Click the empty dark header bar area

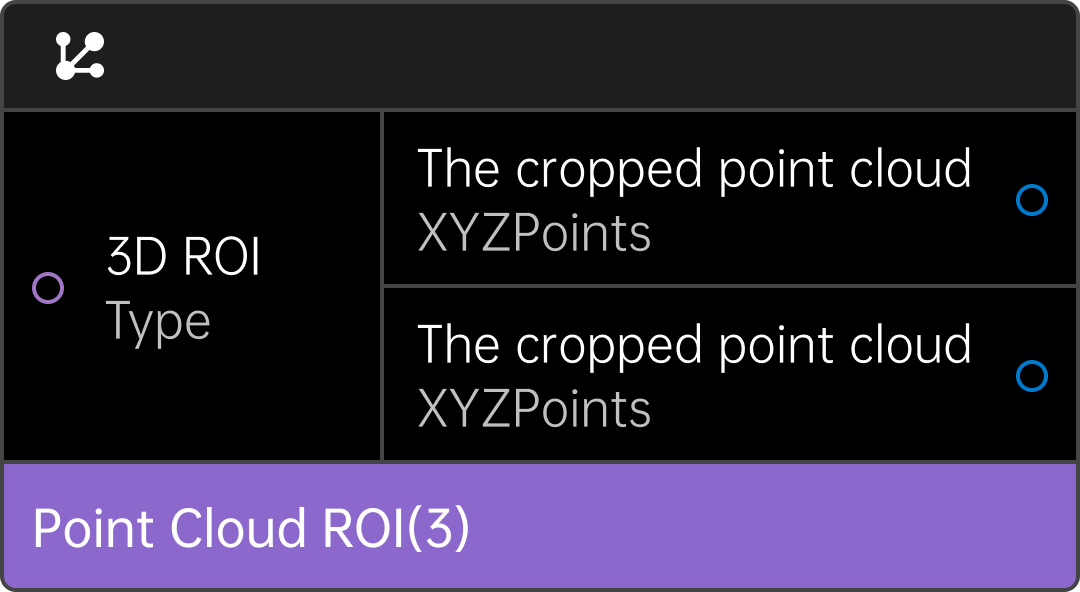coord(600,56)
